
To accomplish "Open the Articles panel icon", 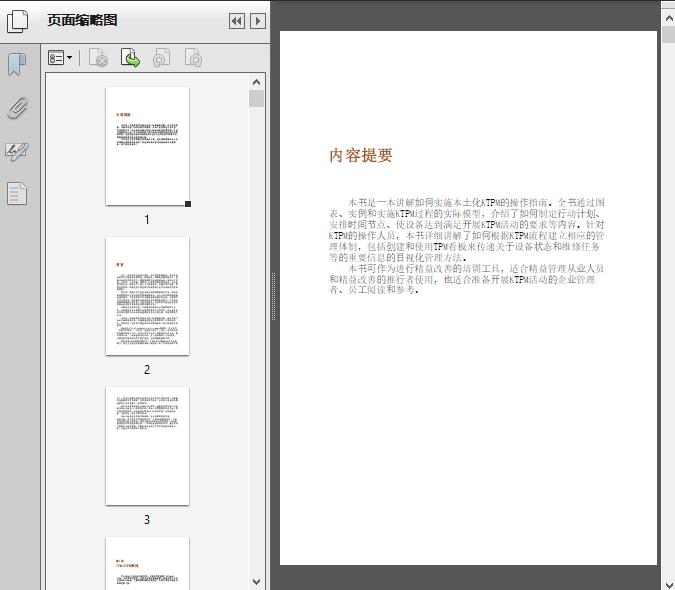I will pos(17,193).
